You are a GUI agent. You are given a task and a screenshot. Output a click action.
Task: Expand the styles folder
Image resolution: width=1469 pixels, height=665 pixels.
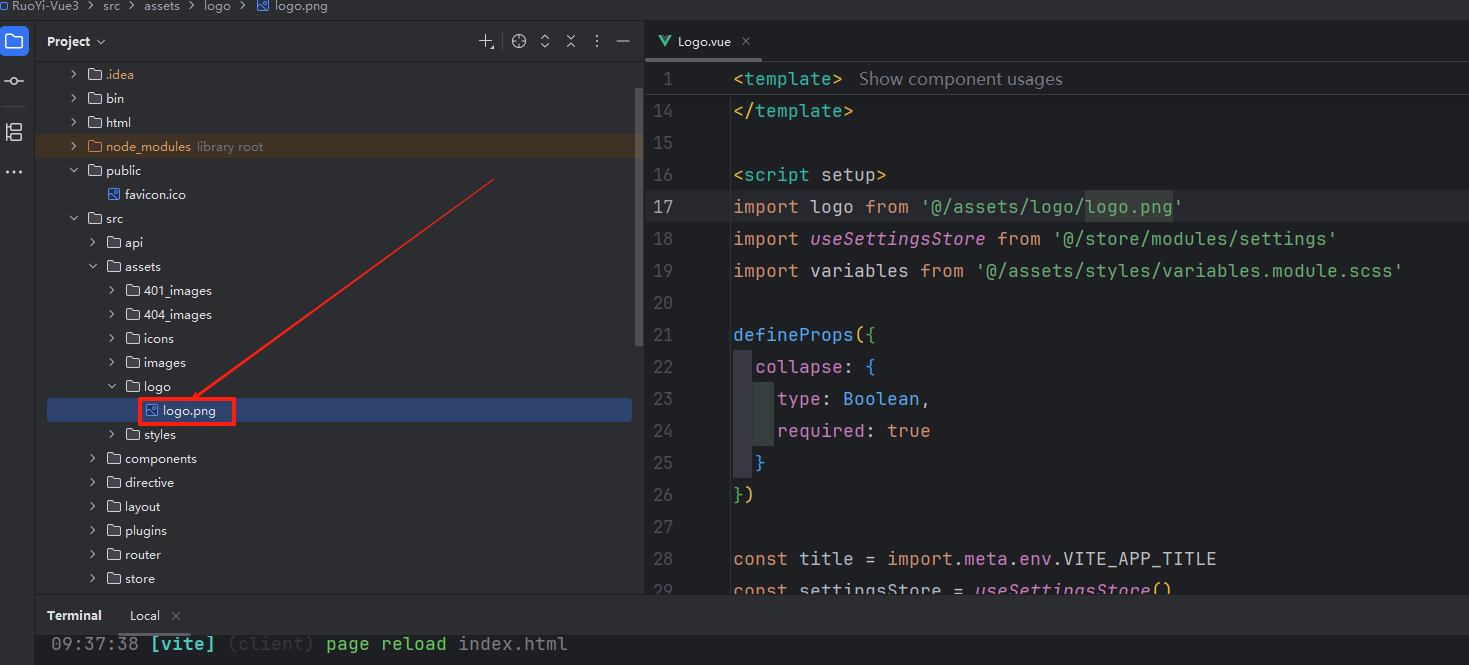point(111,435)
